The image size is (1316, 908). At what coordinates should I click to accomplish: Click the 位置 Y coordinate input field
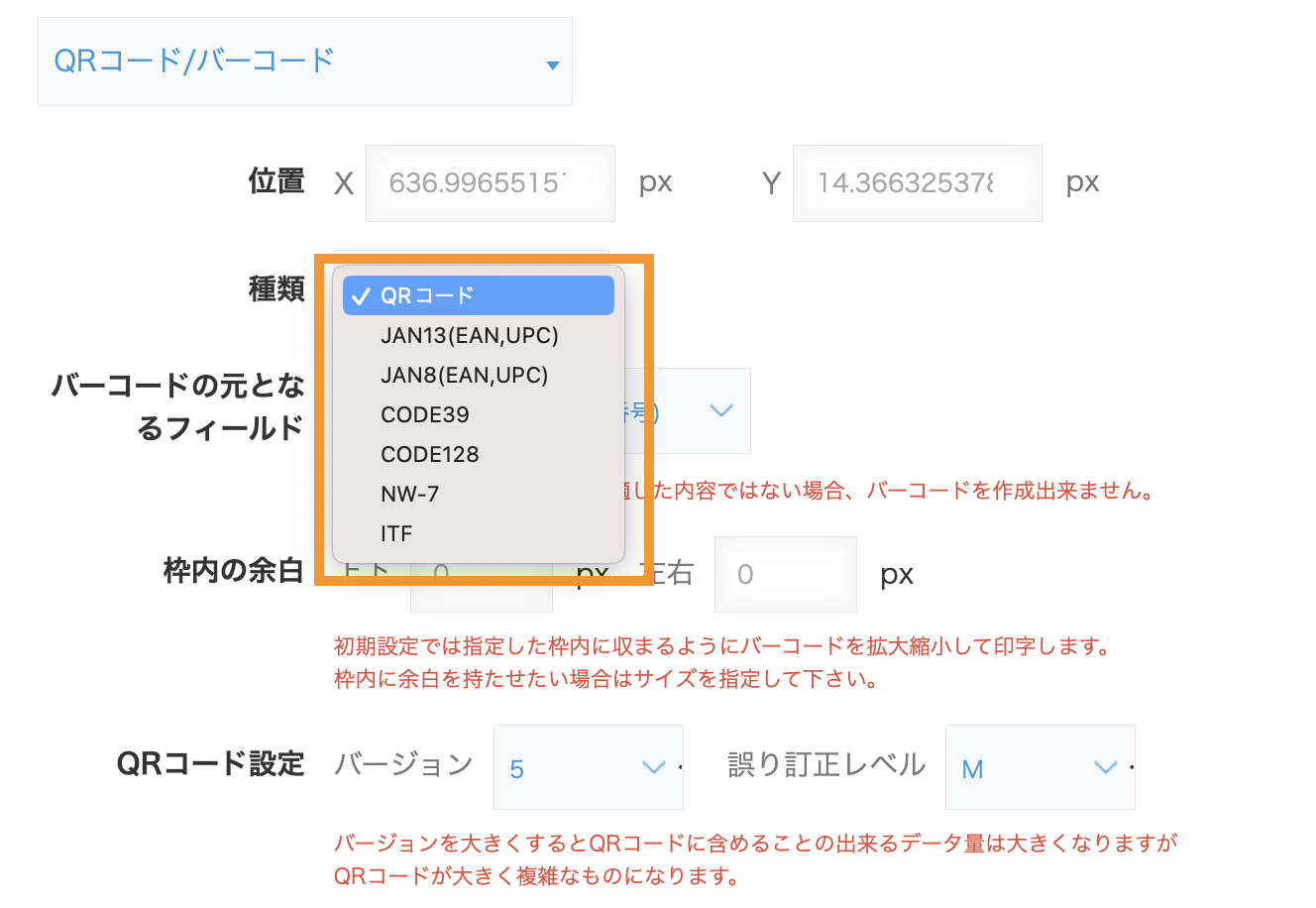coord(917,182)
